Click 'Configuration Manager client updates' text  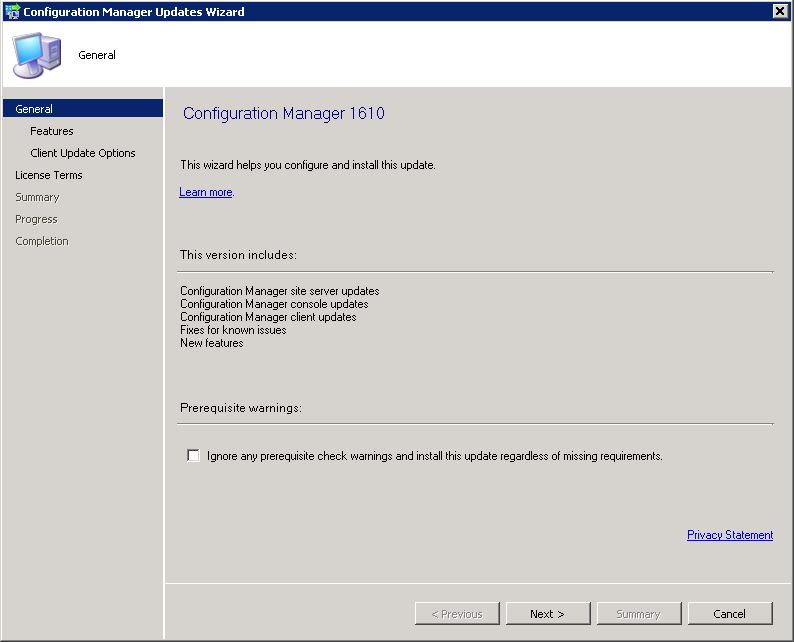click(268, 317)
